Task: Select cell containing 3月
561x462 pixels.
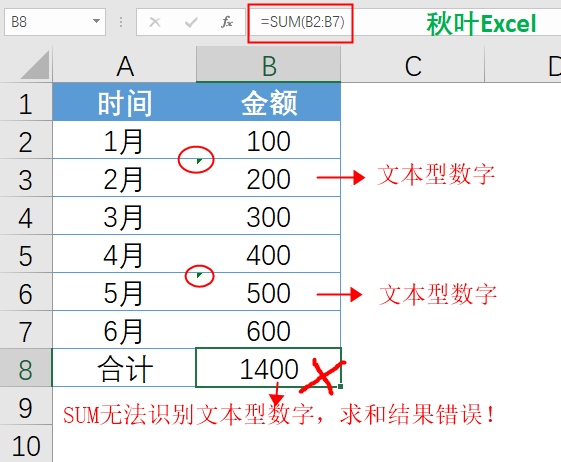Action: (125, 216)
